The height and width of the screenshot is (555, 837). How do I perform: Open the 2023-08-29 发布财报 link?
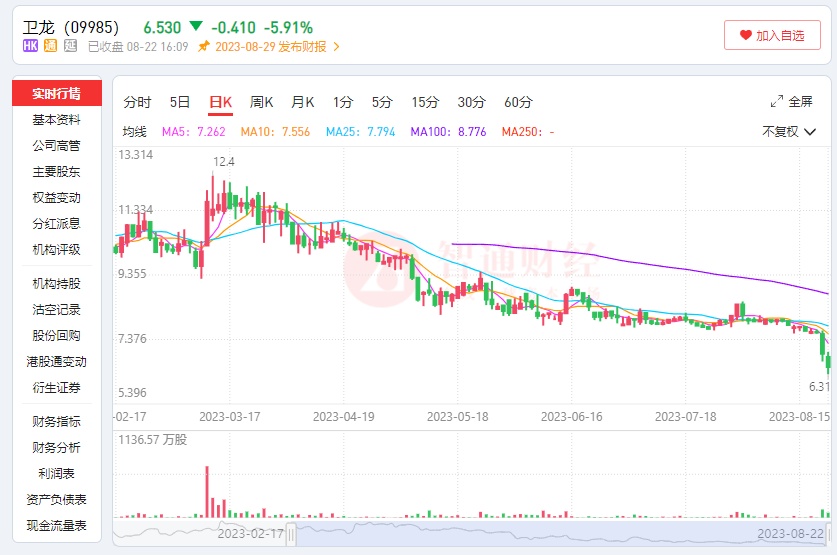click(271, 47)
